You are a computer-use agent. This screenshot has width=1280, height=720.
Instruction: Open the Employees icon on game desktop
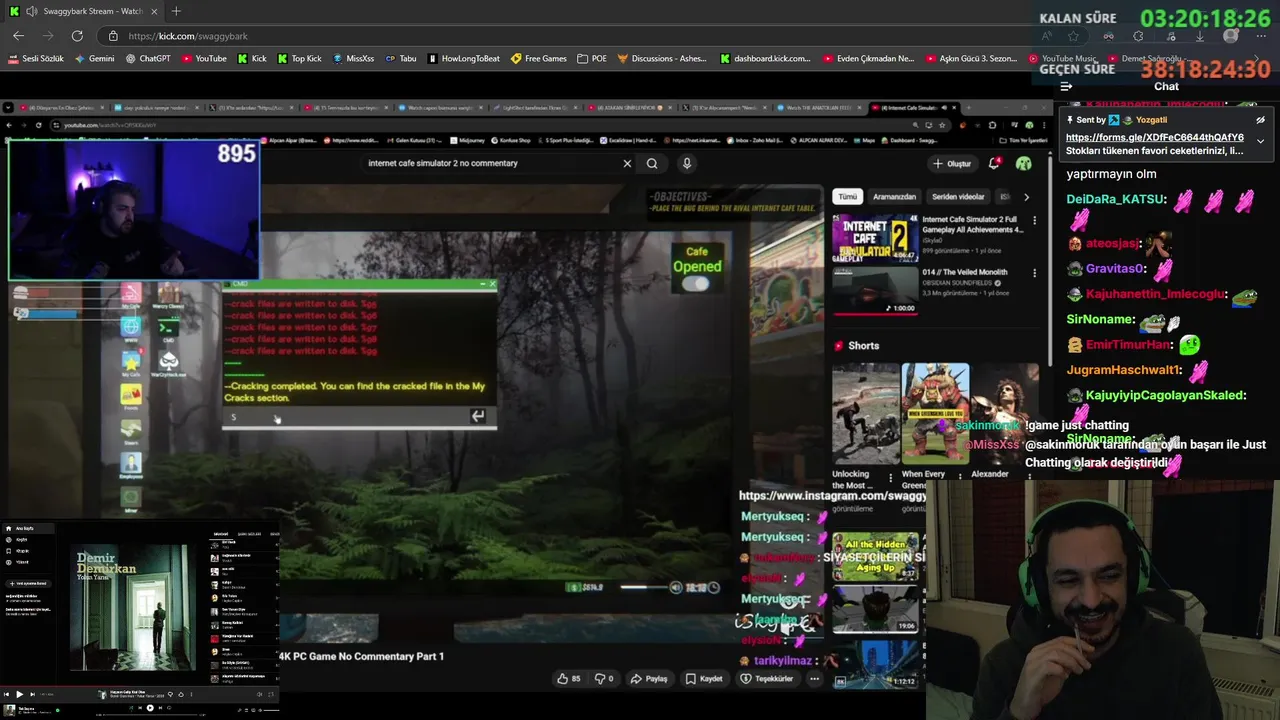point(131,463)
